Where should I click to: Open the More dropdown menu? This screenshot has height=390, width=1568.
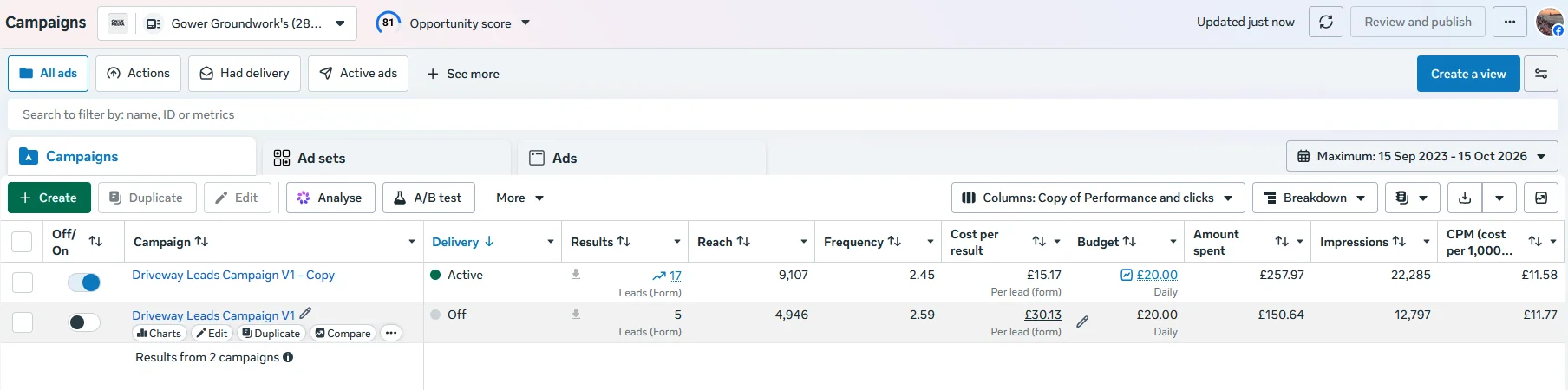(x=519, y=198)
